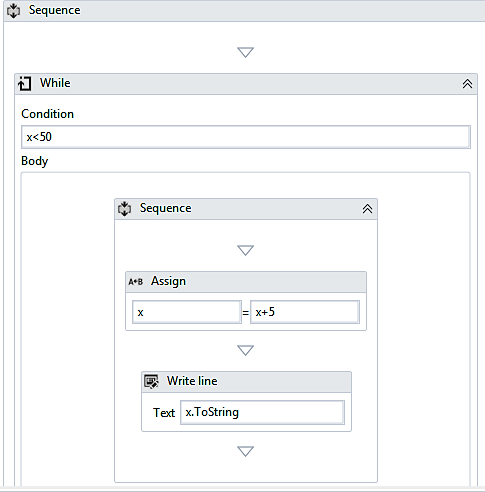Select the Assign activity header

coord(246,282)
